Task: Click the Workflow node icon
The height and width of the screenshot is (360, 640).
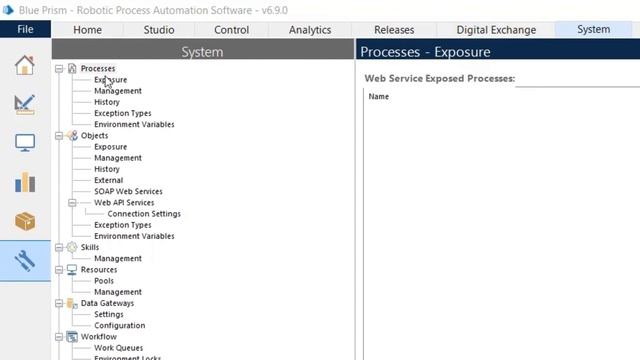Action: tap(72, 336)
